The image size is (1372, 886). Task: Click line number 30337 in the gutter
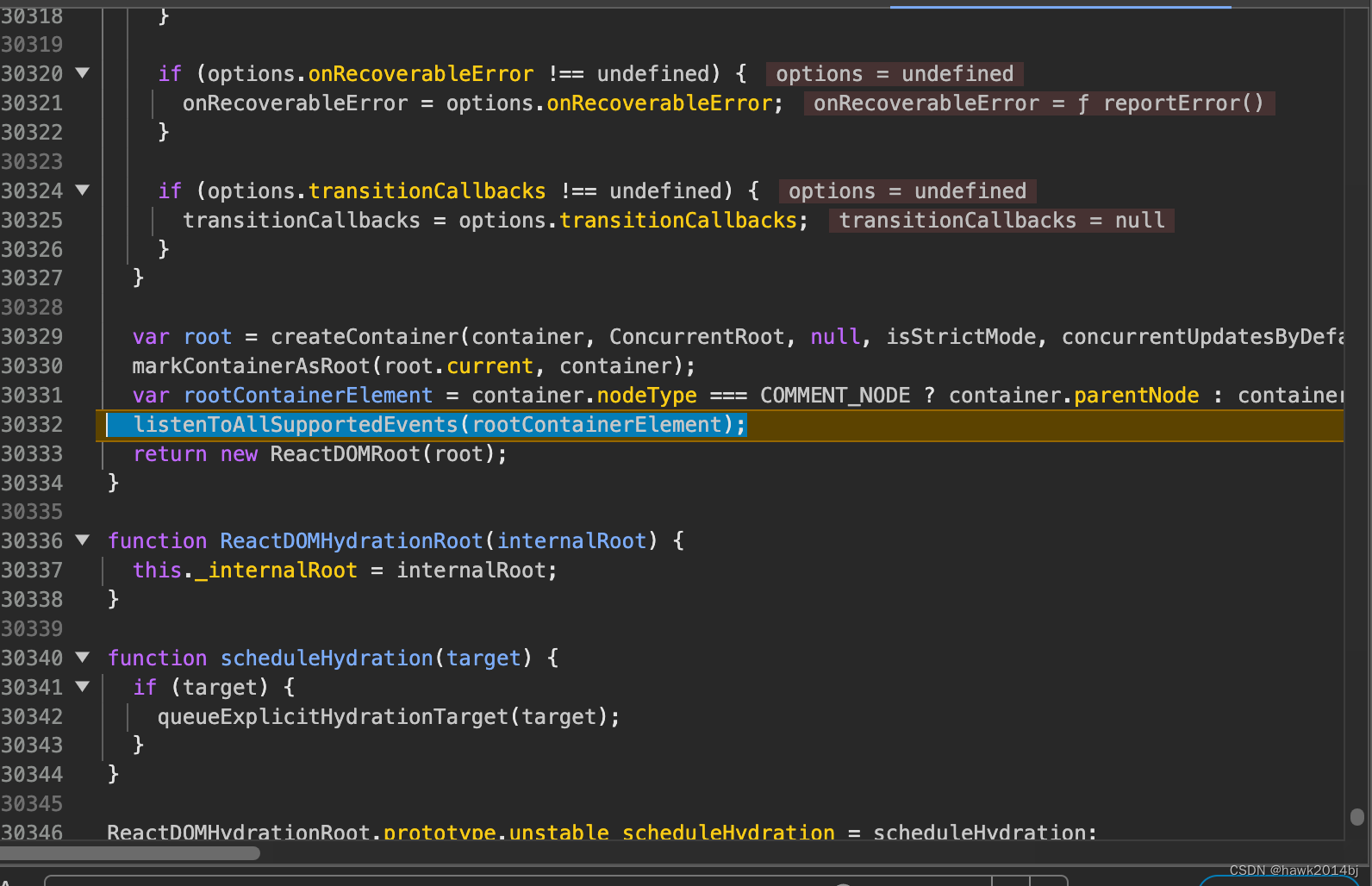(32, 571)
